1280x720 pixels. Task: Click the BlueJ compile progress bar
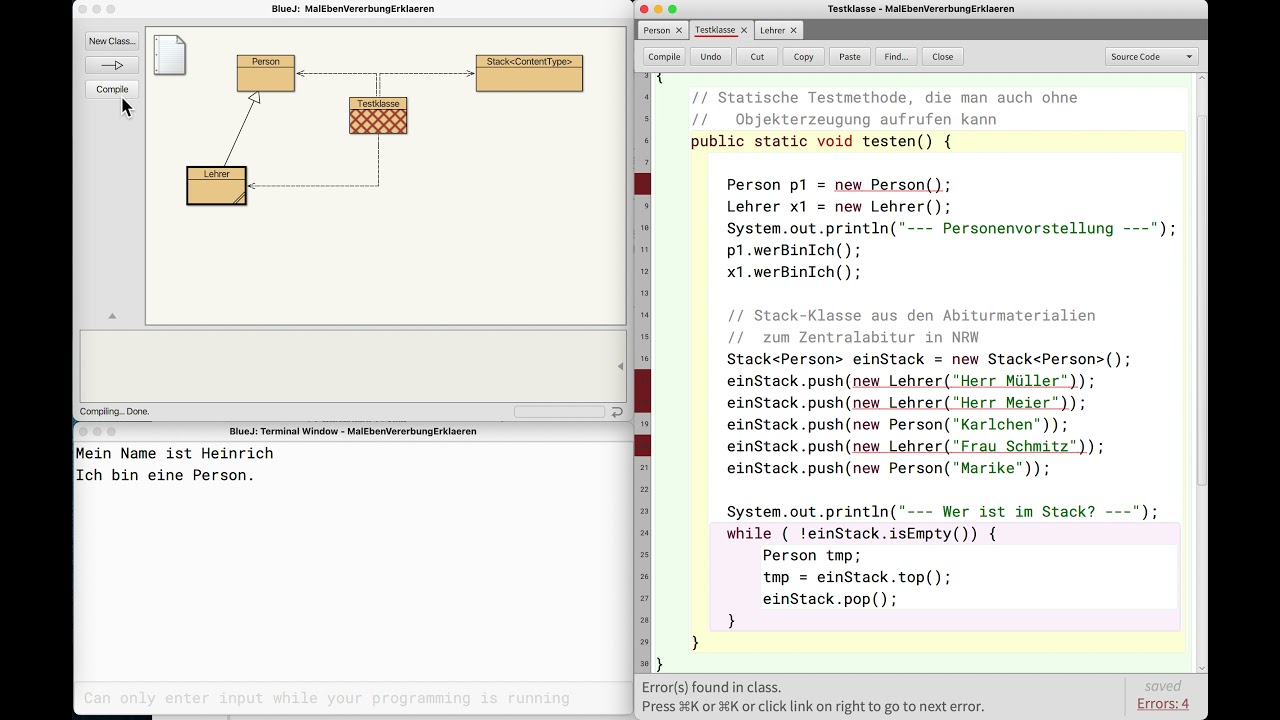pyautogui.click(x=559, y=411)
